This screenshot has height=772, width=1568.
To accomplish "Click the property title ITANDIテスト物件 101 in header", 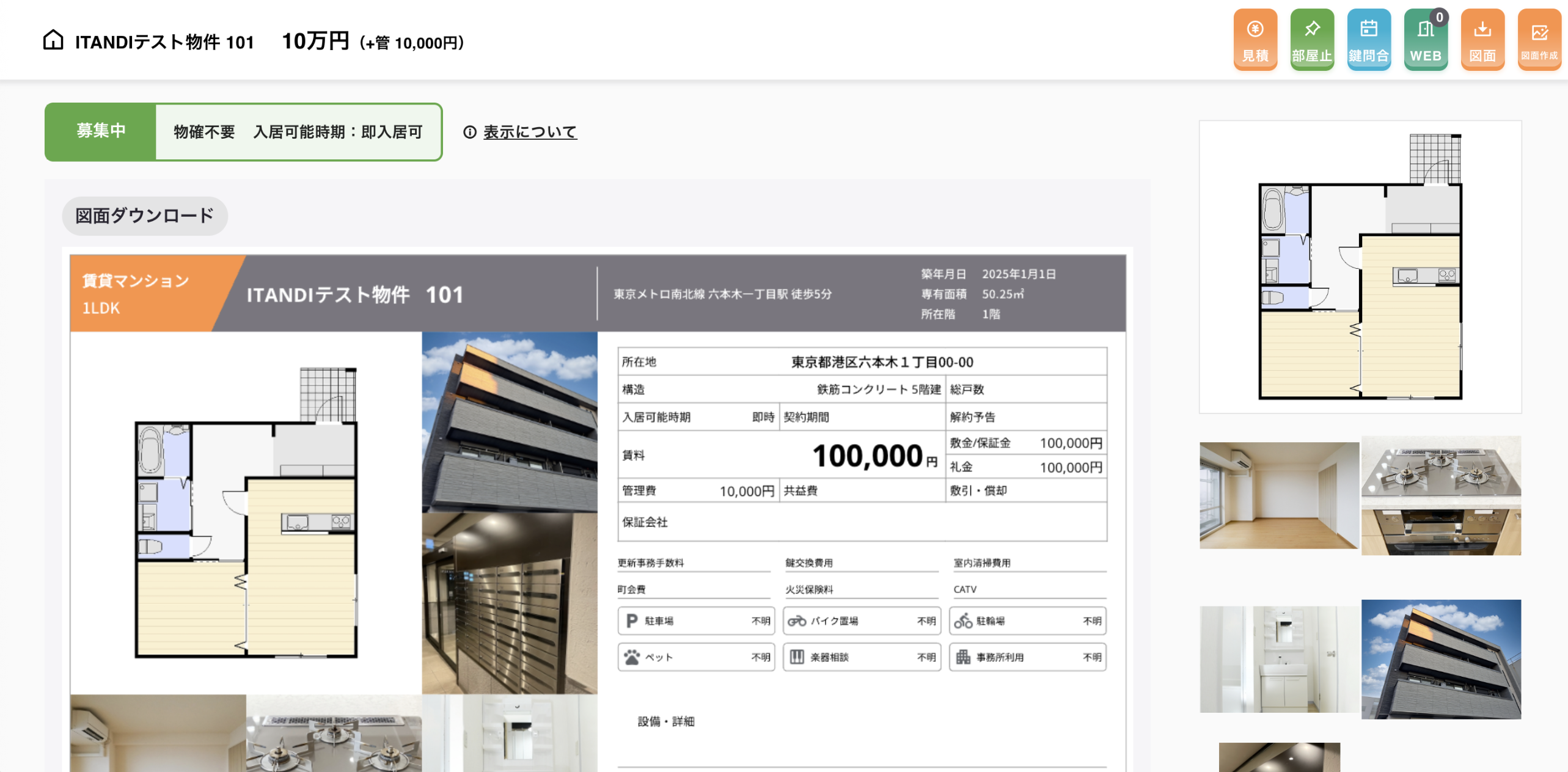I will pyautogui.click(x=164, y=42).
